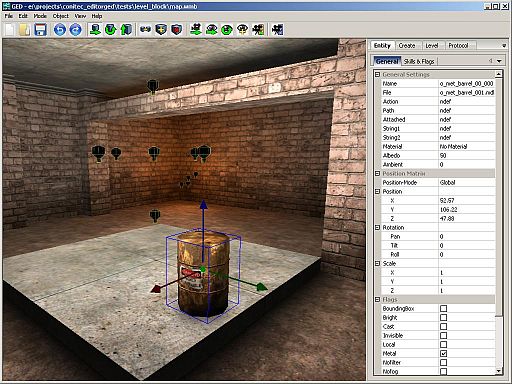Collapse the Scale property group
Viewport: 512px width, 384px height.
tap(377, 263)
